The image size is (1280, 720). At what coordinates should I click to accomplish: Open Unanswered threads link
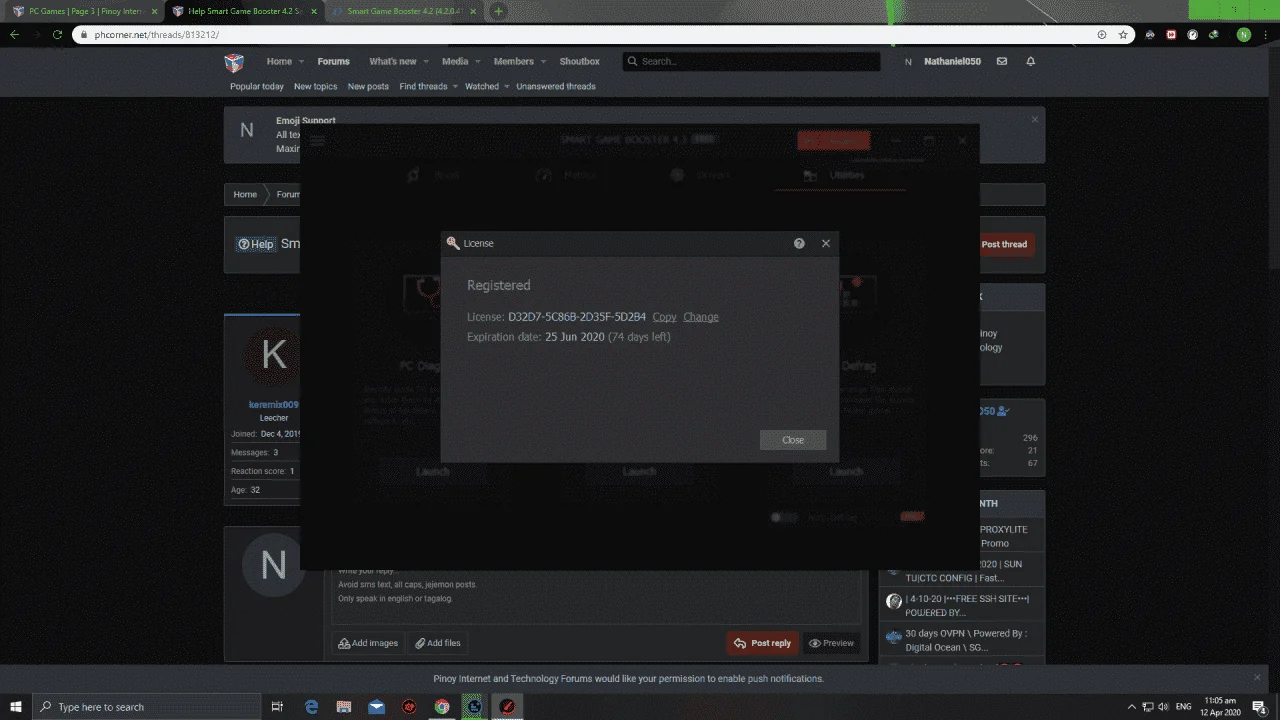(556, 87)
